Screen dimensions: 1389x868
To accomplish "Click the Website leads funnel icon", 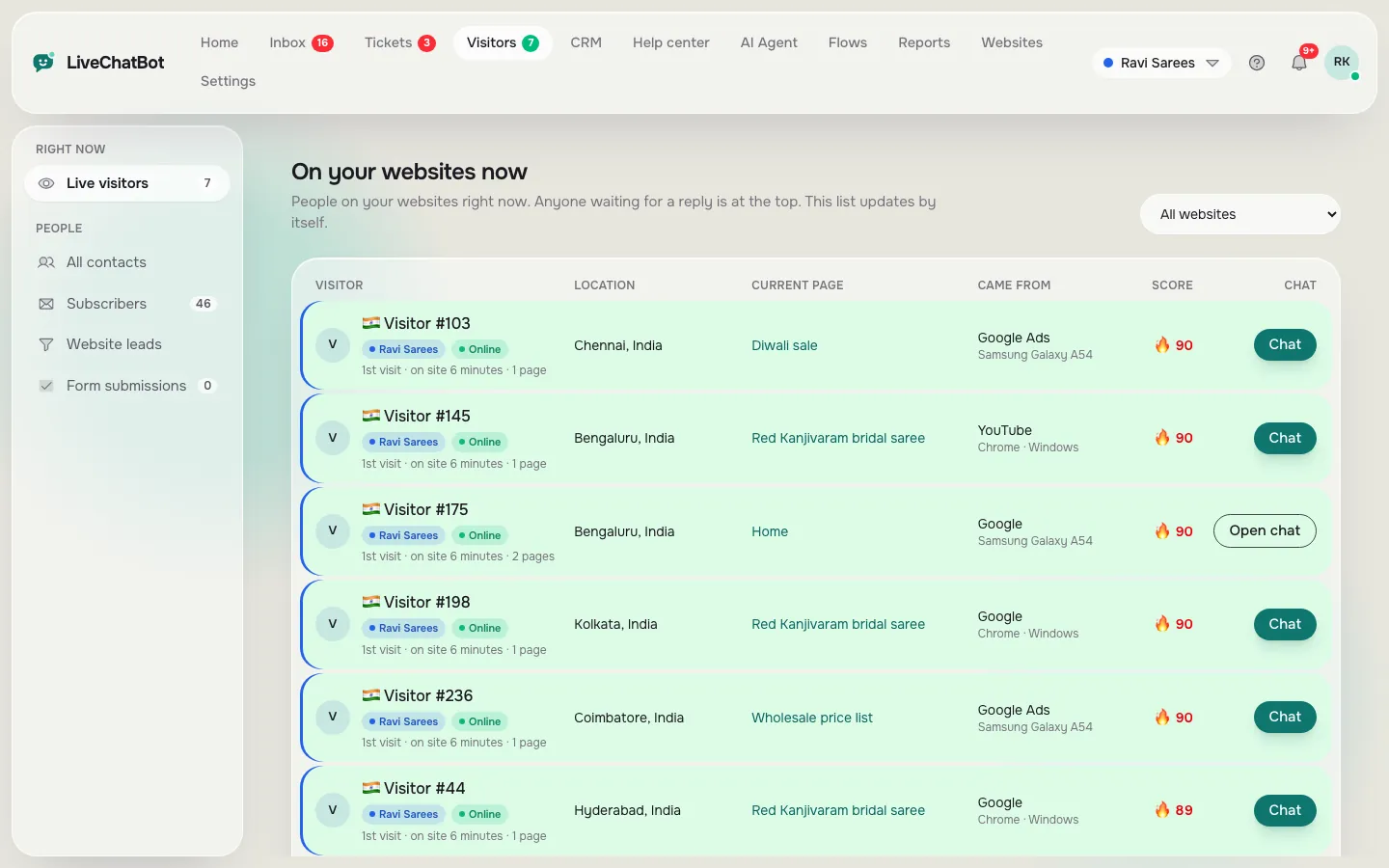I will (x=46, y=344).
